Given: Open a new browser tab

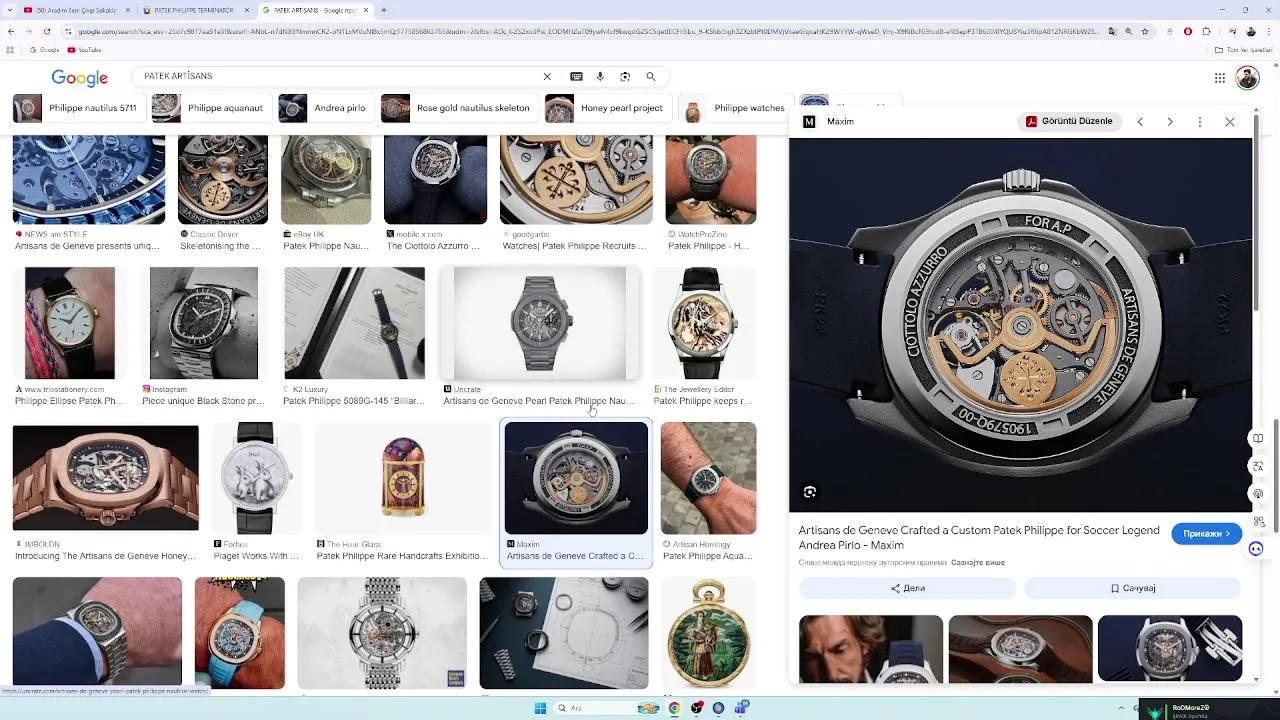Looking at the screenshot, I should (x=384, y=10).
